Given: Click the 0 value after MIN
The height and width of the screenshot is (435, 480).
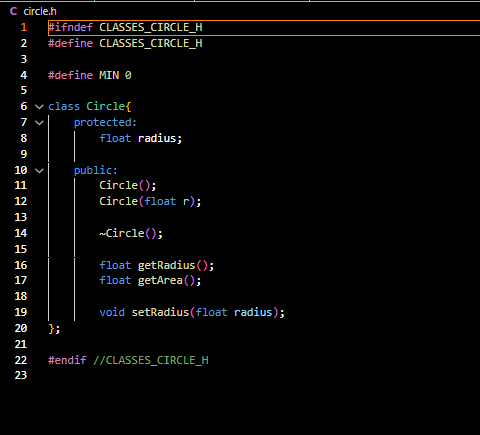Looking at the screenshot, I should point(128,75).
